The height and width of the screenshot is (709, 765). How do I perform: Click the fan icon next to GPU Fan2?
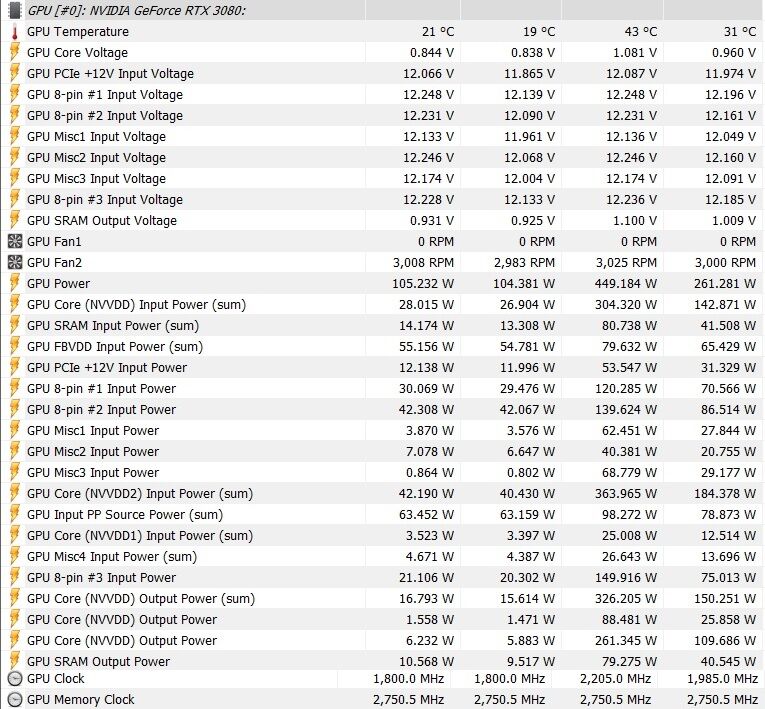pyautogui.click(x=15, y=263)
